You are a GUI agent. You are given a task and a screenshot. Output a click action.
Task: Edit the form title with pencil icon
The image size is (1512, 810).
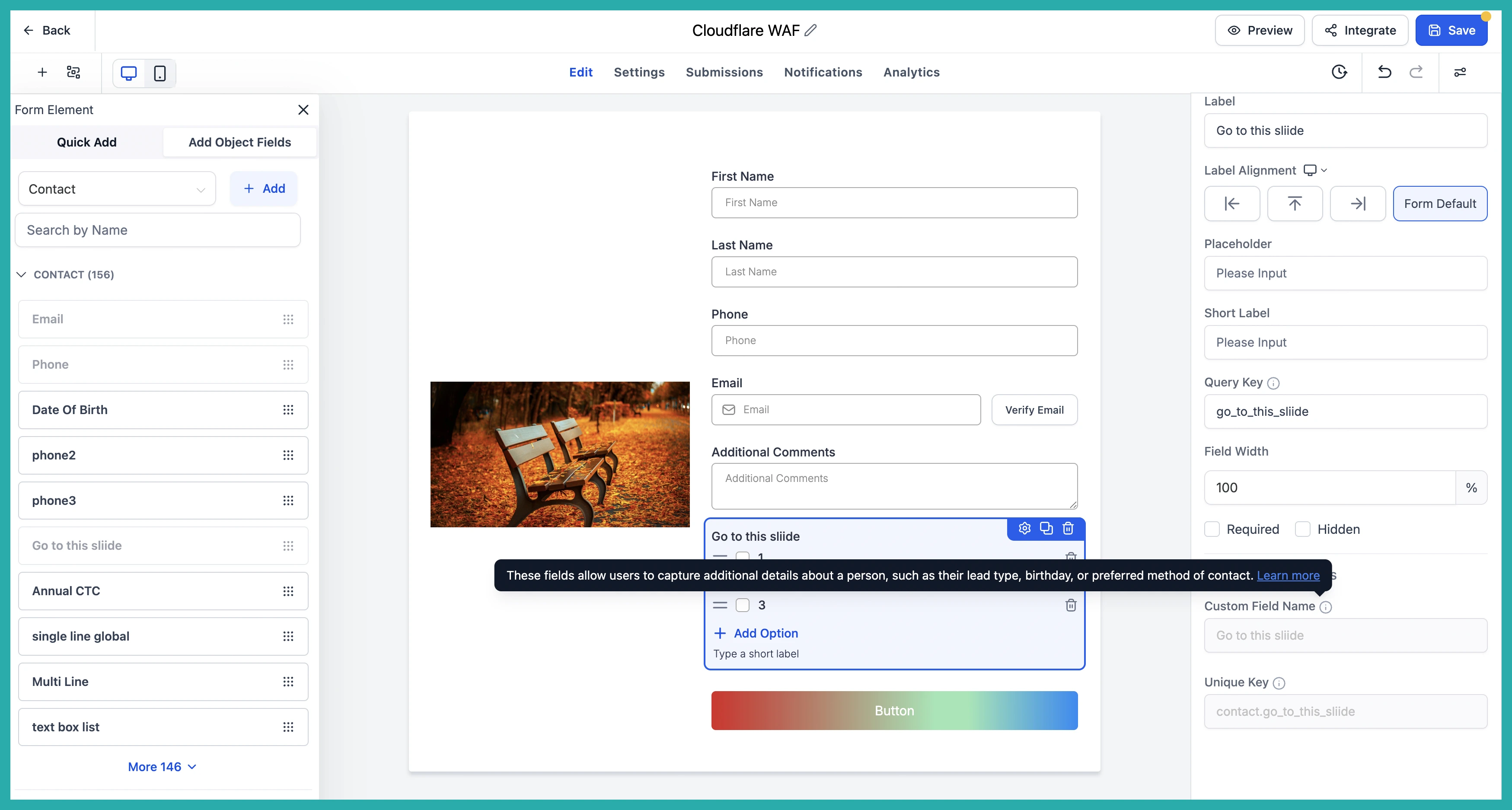click(x=810, y=30)
